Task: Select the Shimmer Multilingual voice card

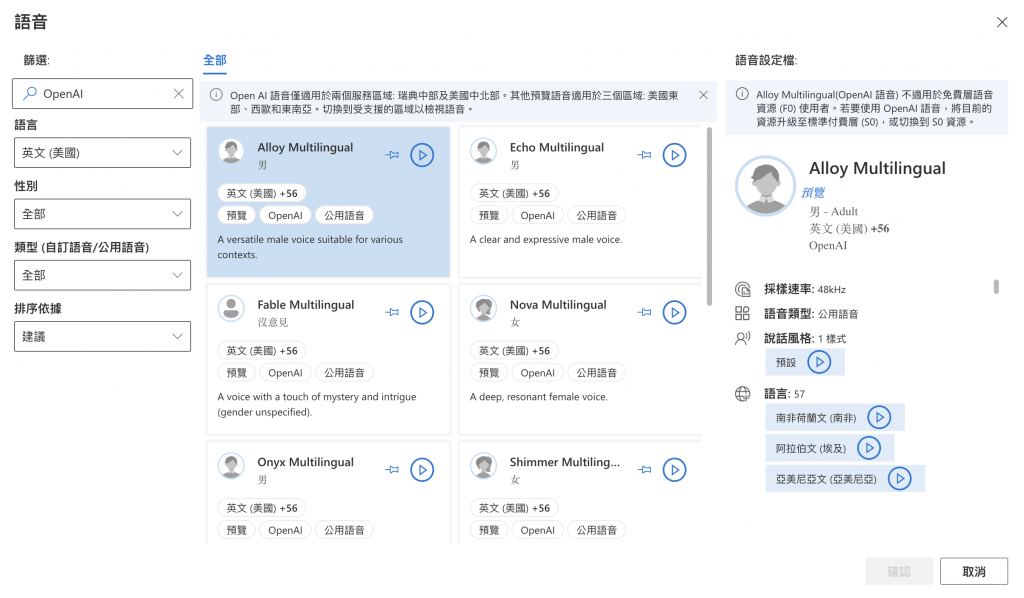Action: pos(581,493)
